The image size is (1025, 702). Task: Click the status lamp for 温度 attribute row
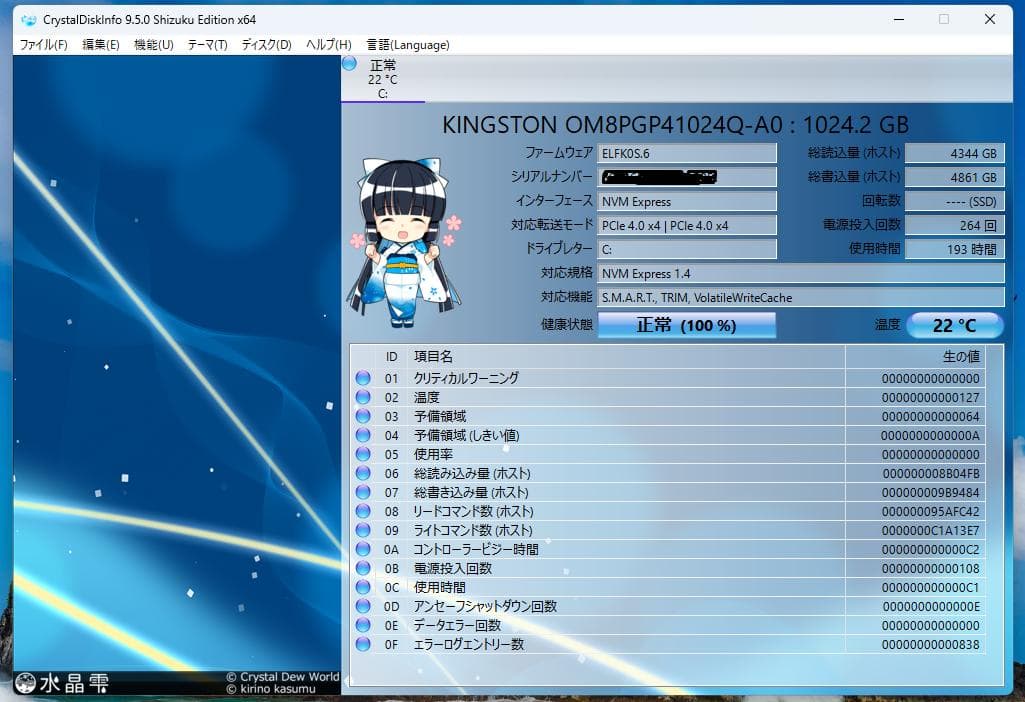(x=362, y=397)
